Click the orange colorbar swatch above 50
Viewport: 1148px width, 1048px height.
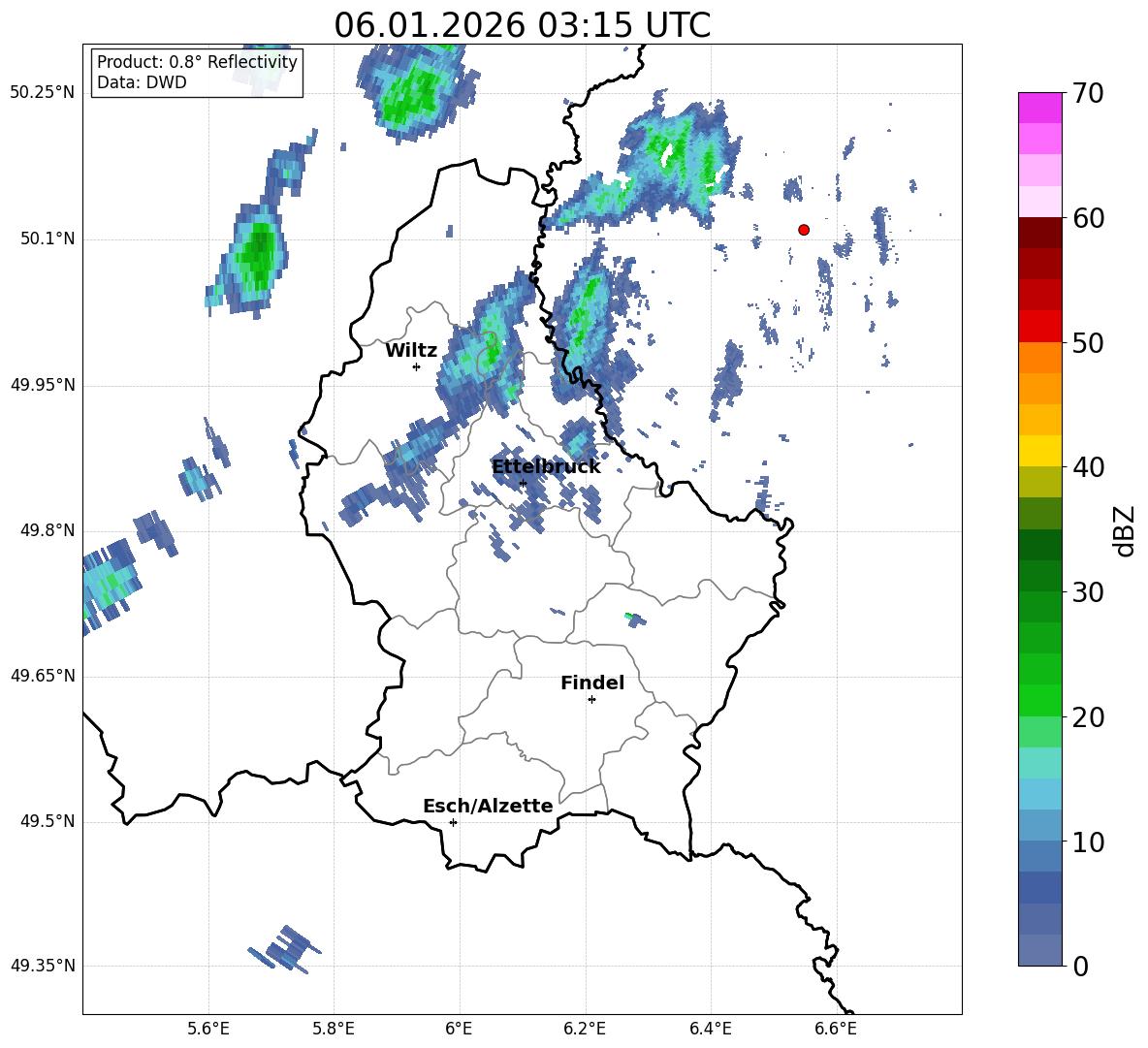[x=1039, y=357]
